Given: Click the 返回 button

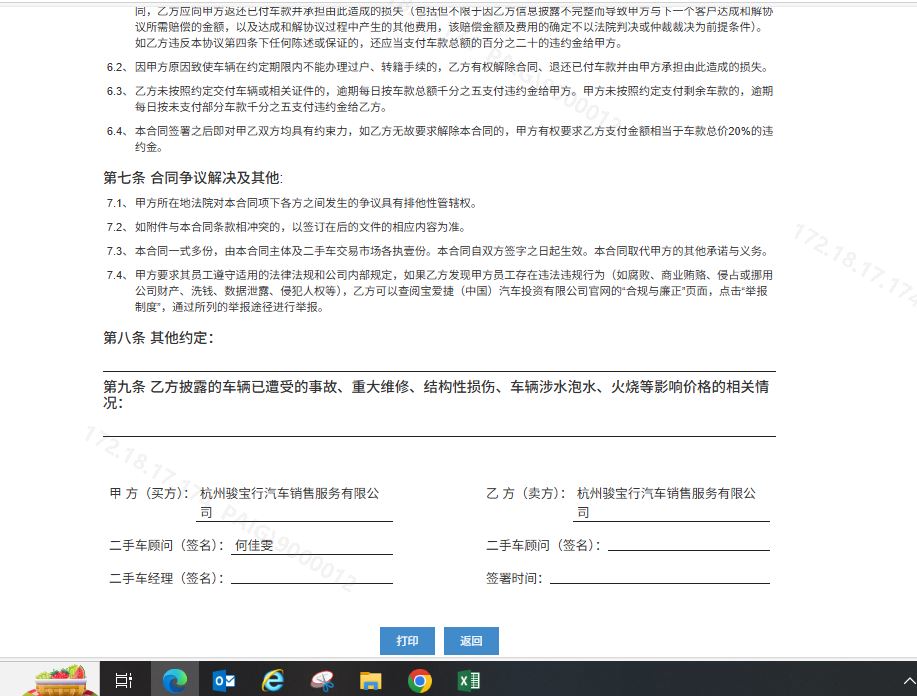Looking at the screenshot, I should [x=471, y=641].
